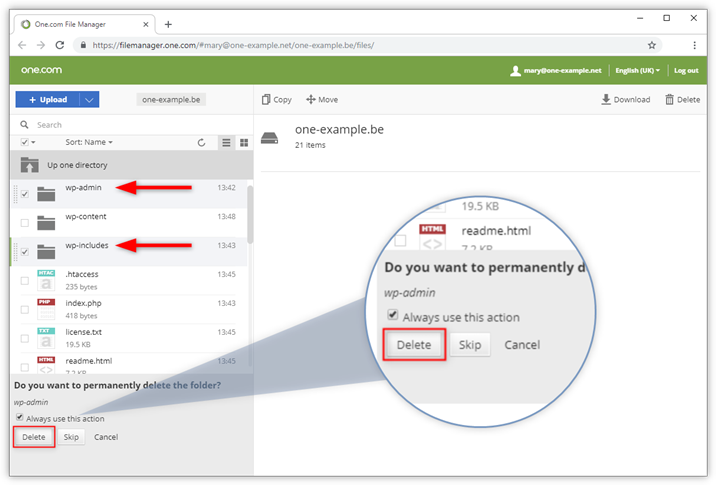Click the one-example.be details heading

coord(339,130)
